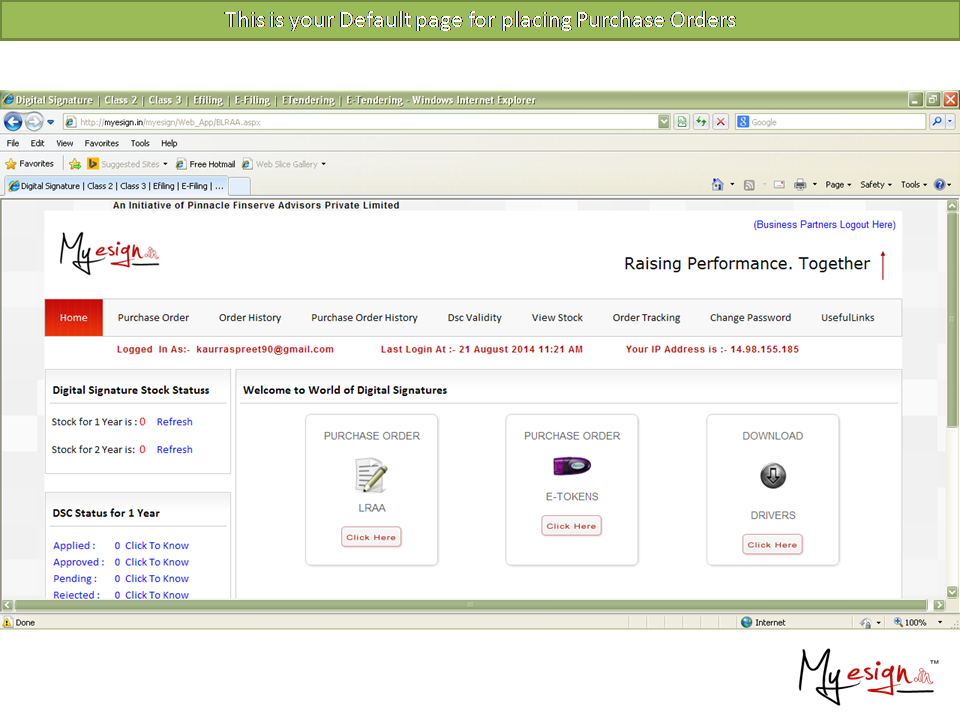Click the IE Back navigation button
960x720 pixels.
click(x=13, y=122)
